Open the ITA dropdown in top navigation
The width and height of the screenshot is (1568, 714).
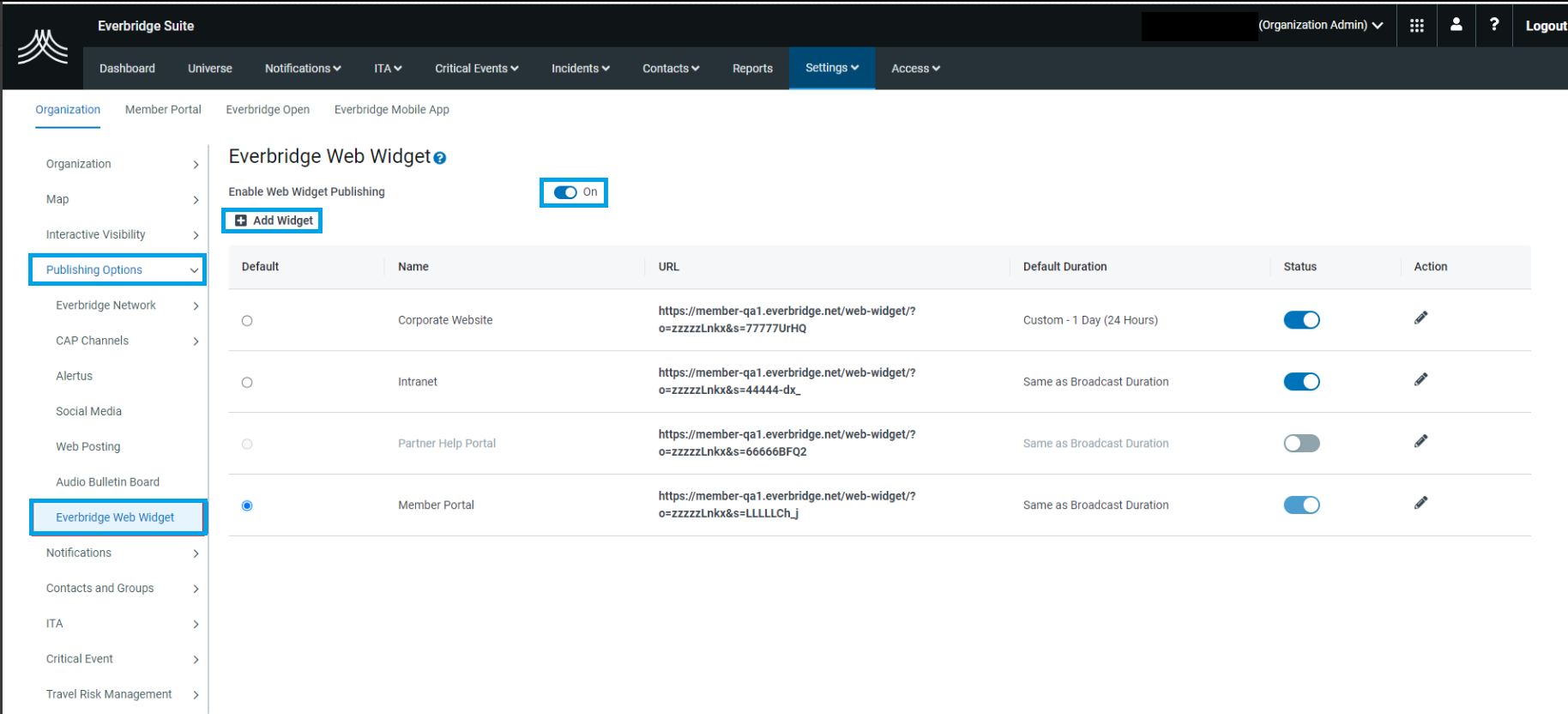[388, 69]
